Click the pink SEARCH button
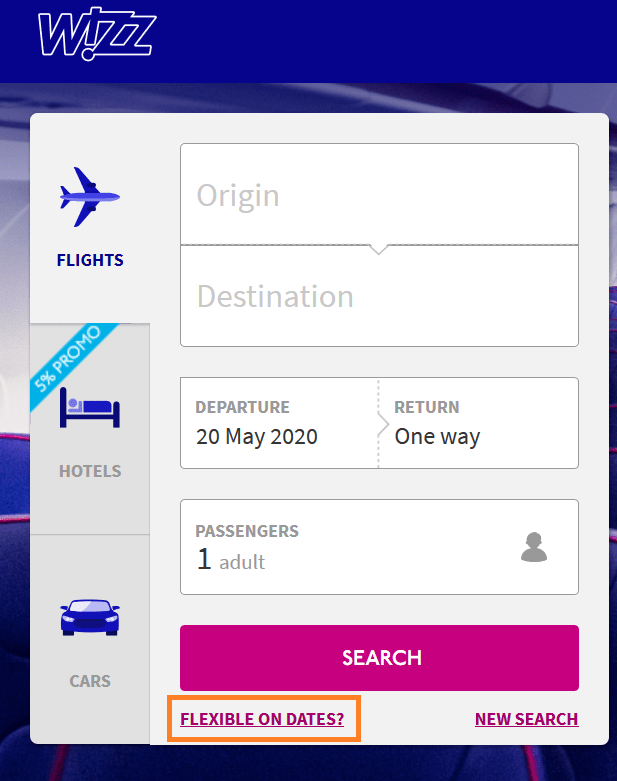 pos(379,658)
